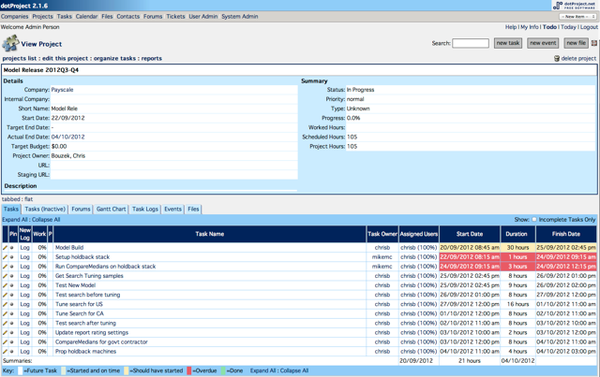The image size is (600, 377).
Task: Click the new task button
Action: (x=508, y=43)
